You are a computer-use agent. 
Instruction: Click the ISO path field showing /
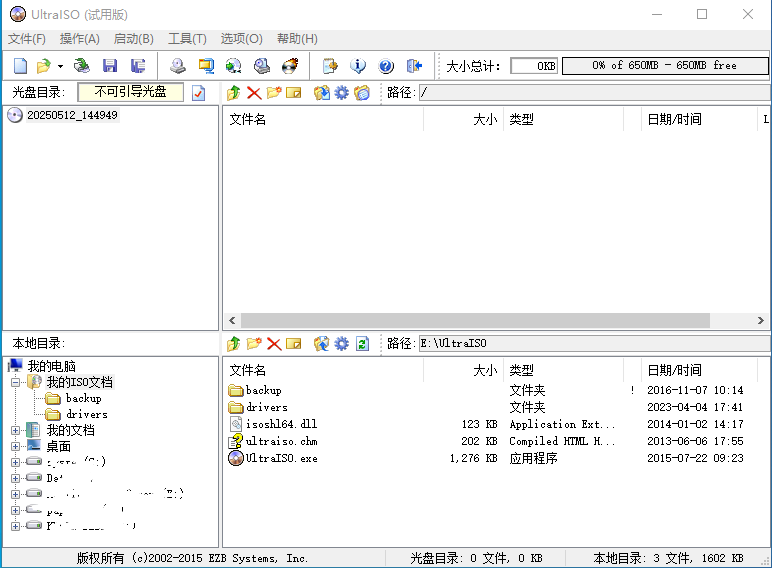tap(595, 93)
